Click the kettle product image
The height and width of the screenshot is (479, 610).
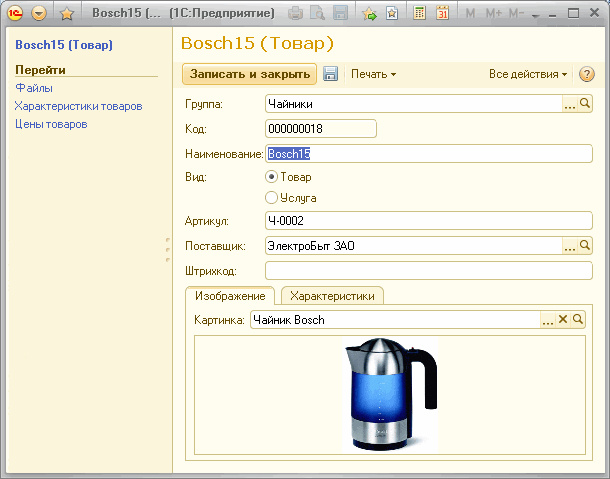click(x=390, y=395)
